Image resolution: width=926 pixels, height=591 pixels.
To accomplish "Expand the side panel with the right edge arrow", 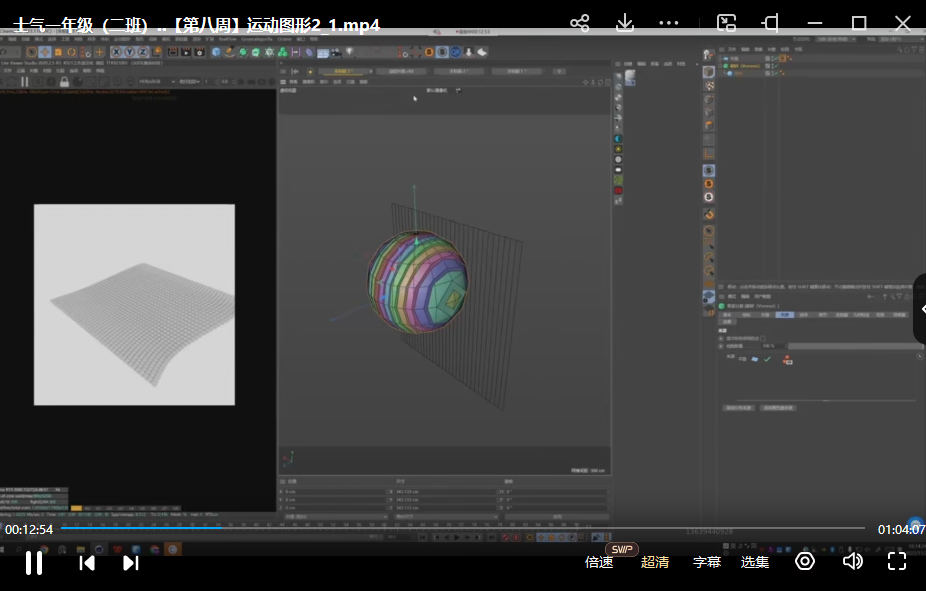I will tap(921, 309).
